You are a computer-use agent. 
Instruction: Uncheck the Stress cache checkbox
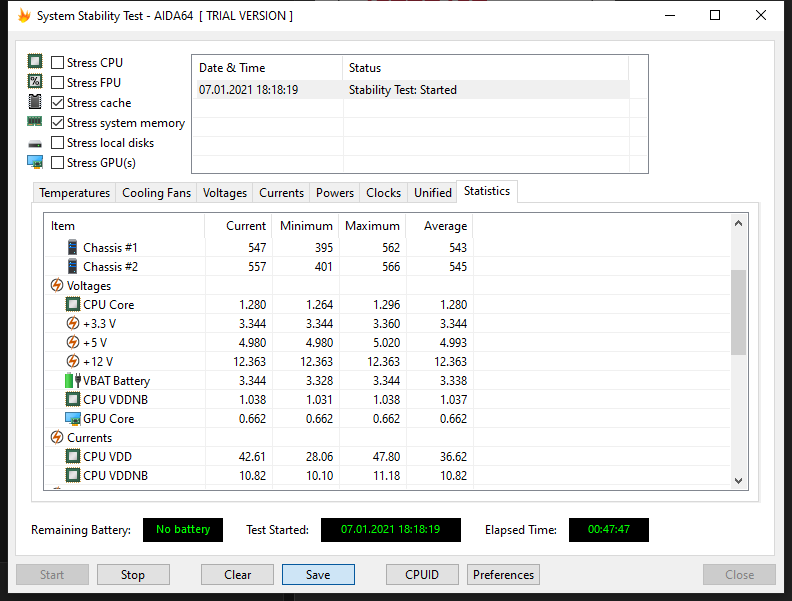pyautogui.click(x=58, y=103)
